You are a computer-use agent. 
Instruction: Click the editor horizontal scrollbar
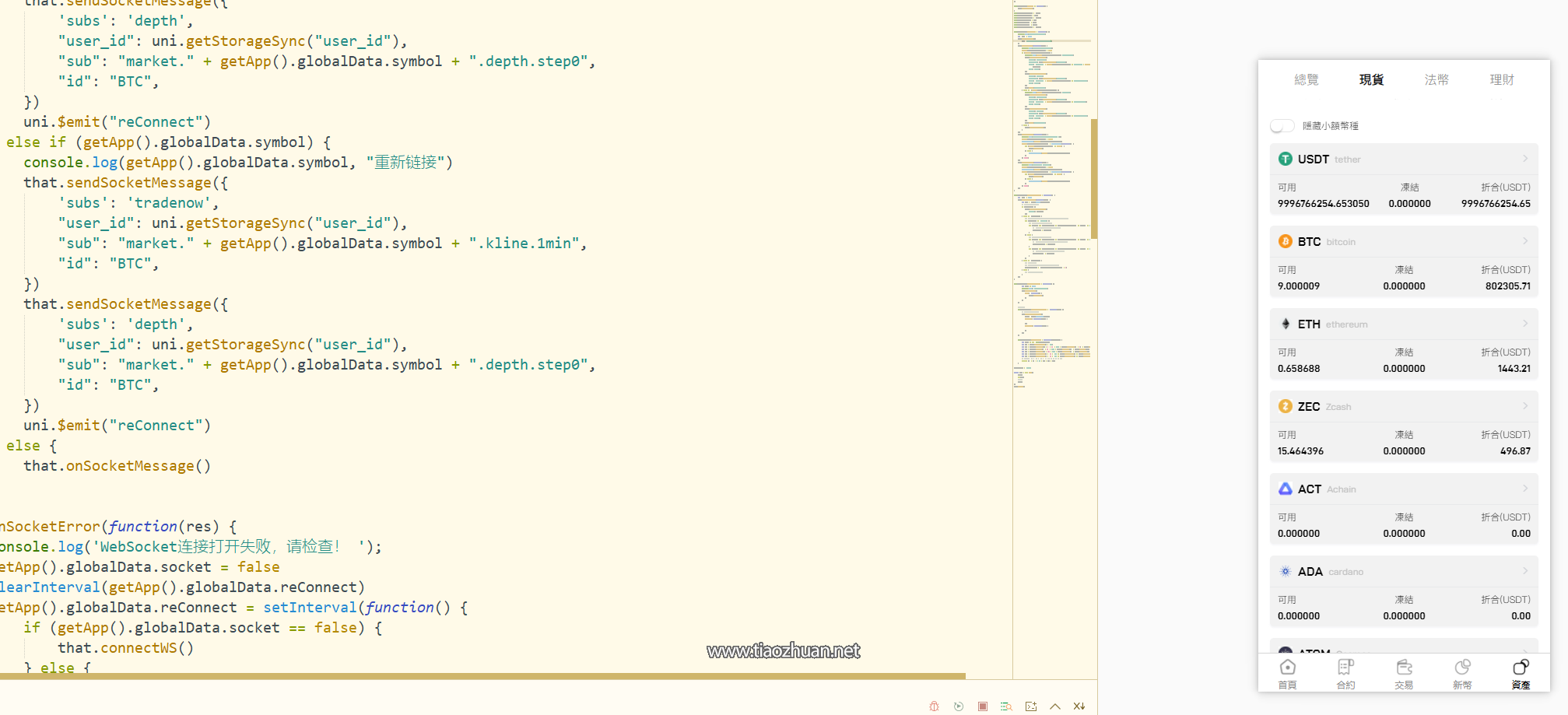click(482, 676)
